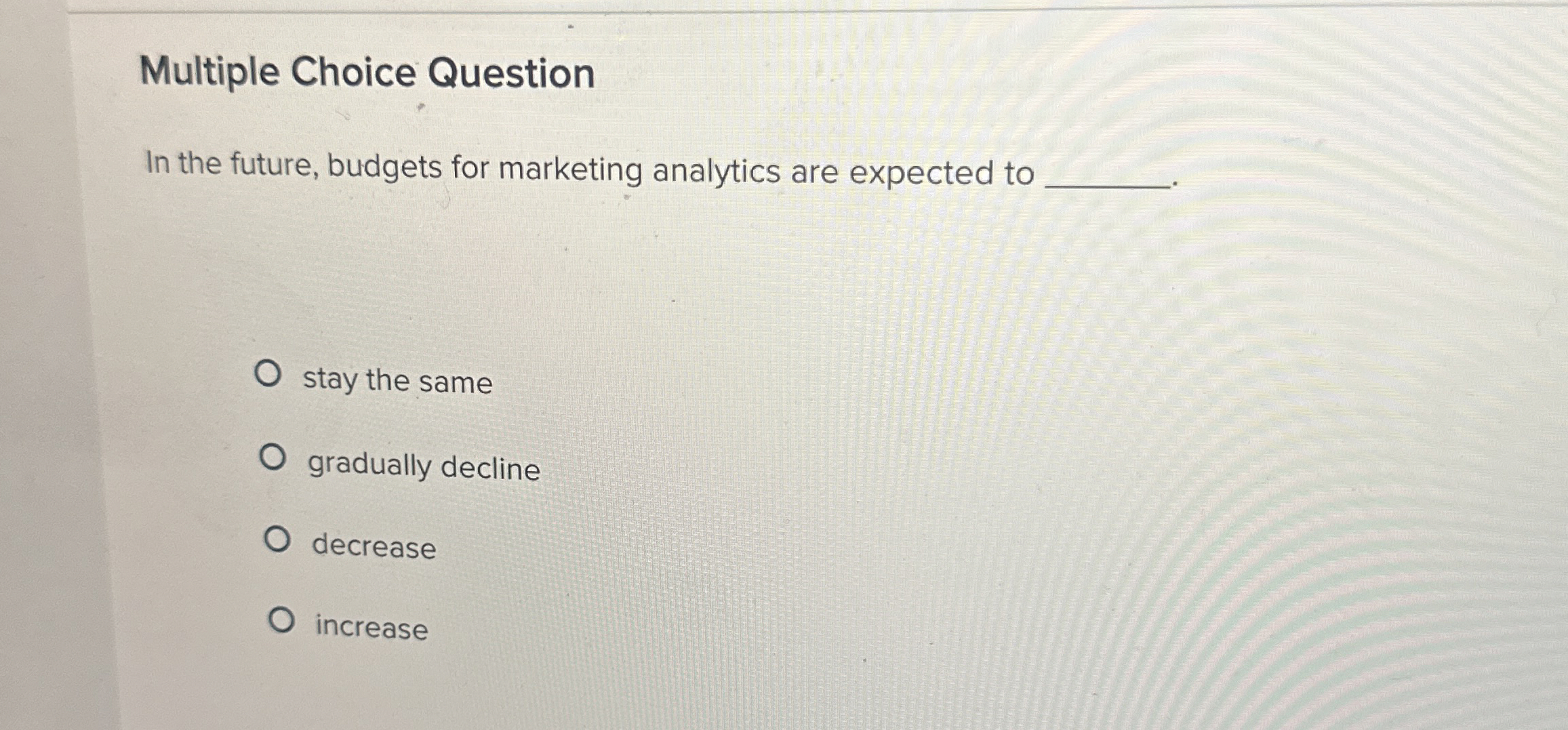The width and height of the screenshot is (1568, 730).
Task: Click the "gradually decline" answer text
Action: tap(424, 466)
